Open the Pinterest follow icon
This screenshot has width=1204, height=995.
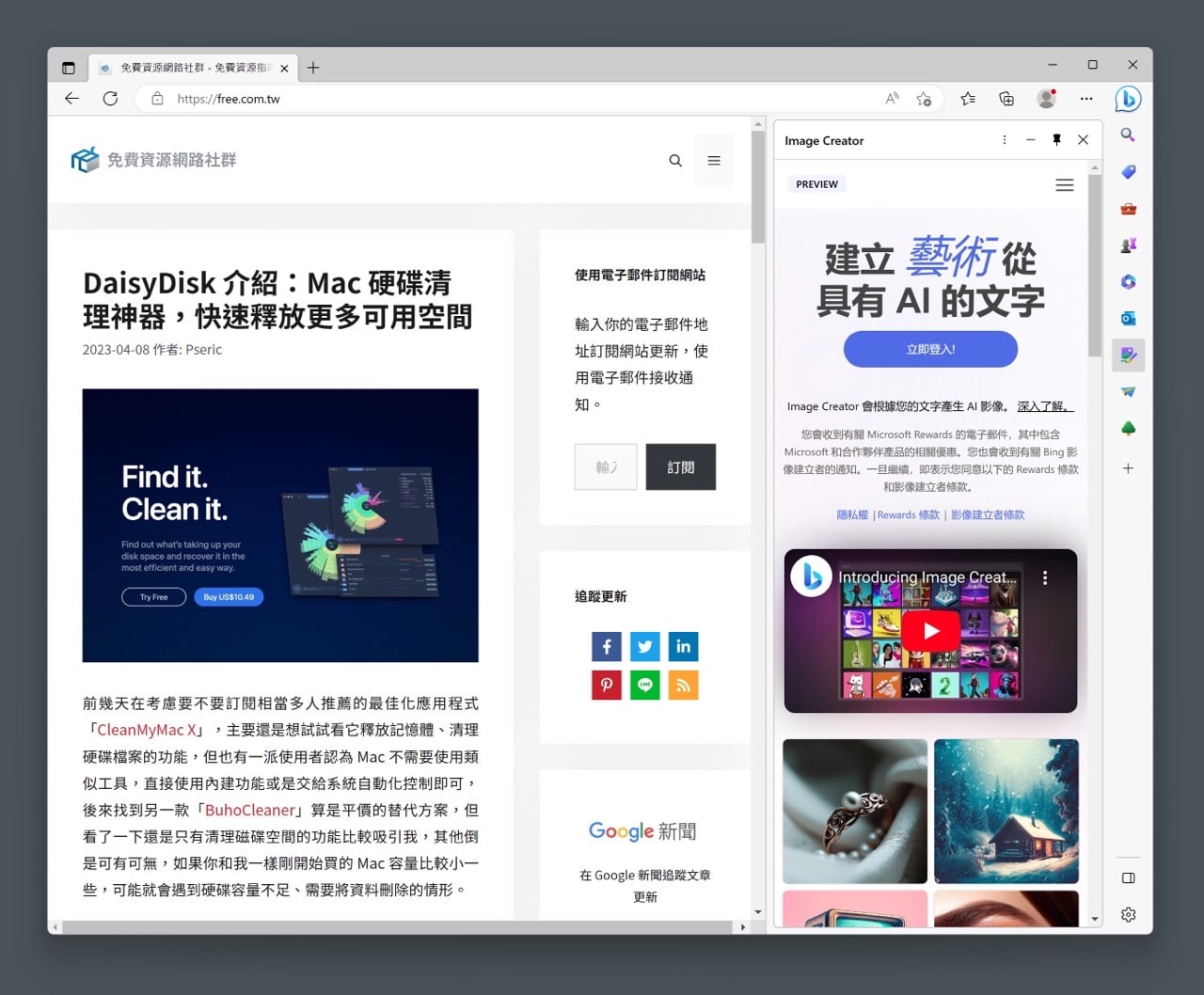click(x=607, y=685)
